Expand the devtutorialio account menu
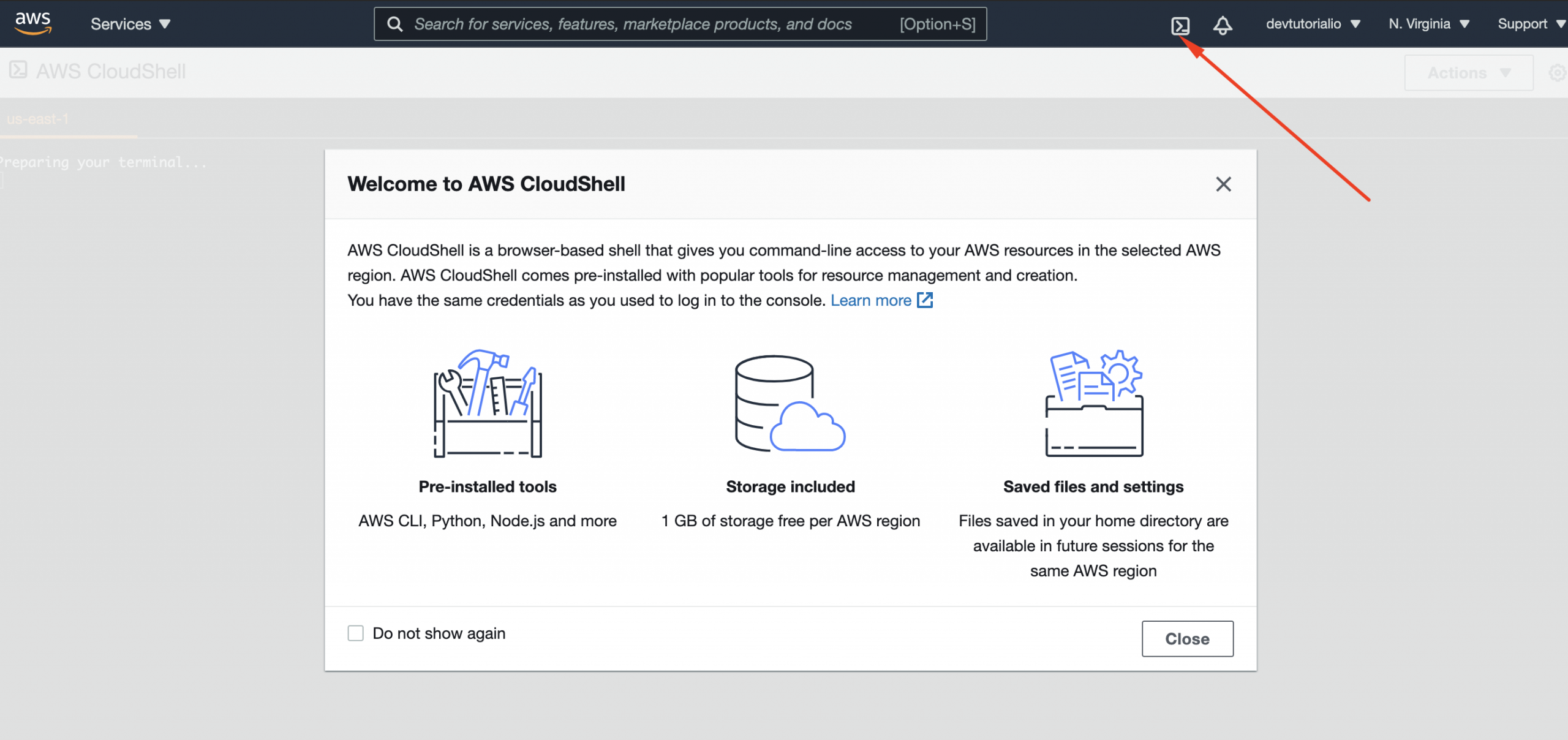Viewport: 1568px width, 740px height. pyautogui.click(x=1313, y=24)
